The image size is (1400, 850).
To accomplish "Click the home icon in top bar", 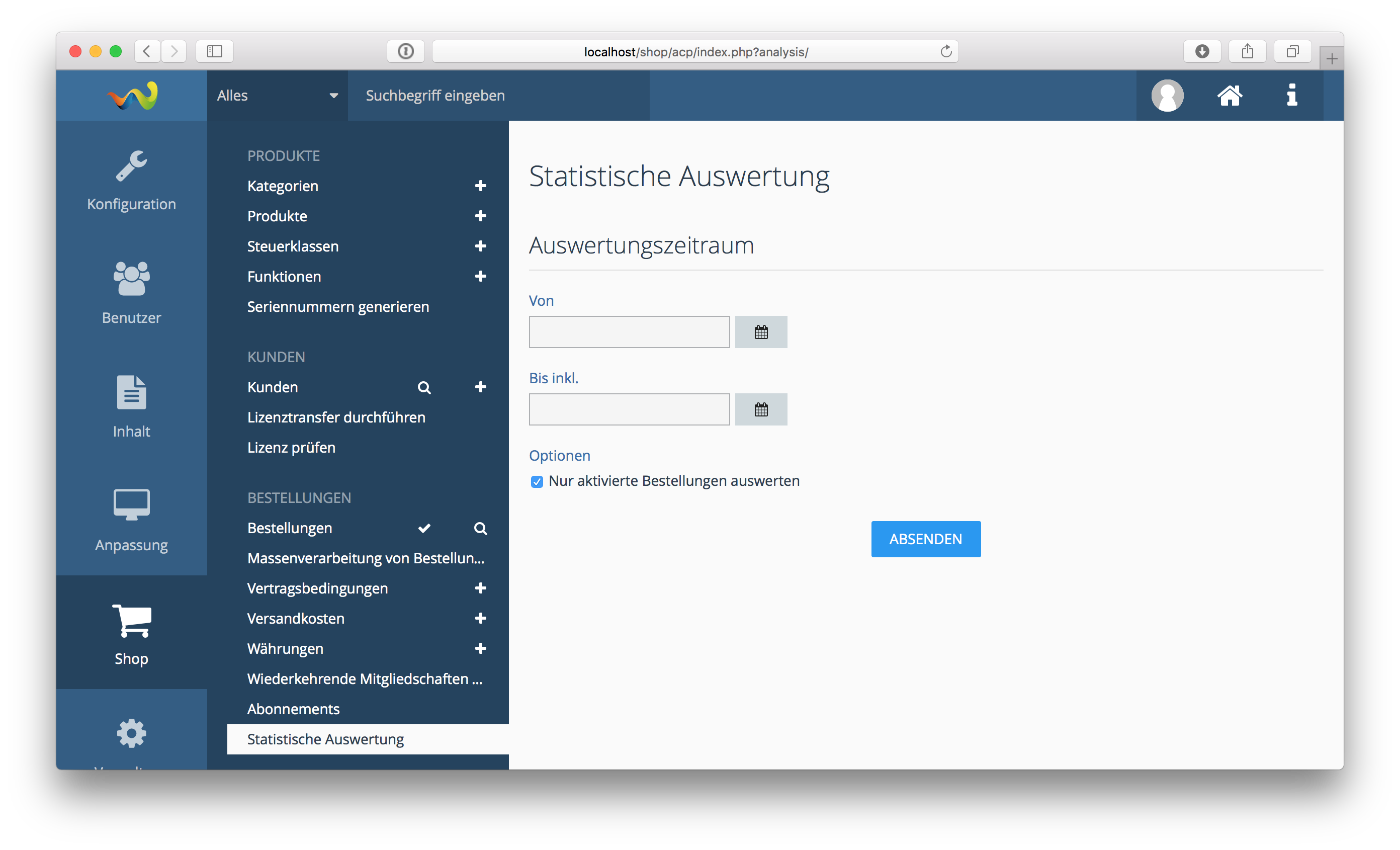I will click(x=1229, y=96).
